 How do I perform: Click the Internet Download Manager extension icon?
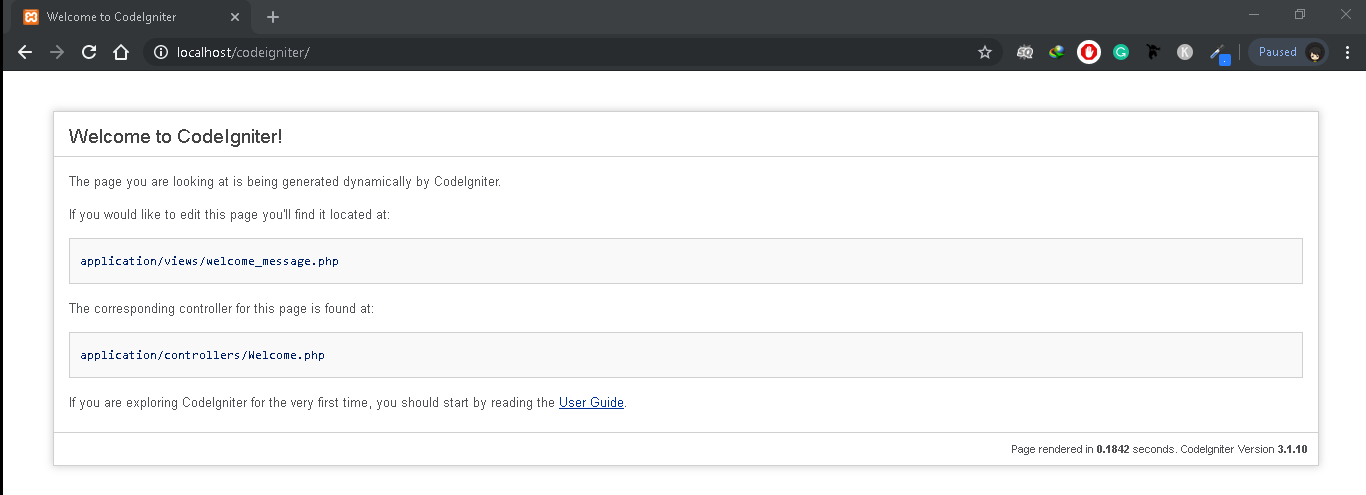(x=1057, y=52)
